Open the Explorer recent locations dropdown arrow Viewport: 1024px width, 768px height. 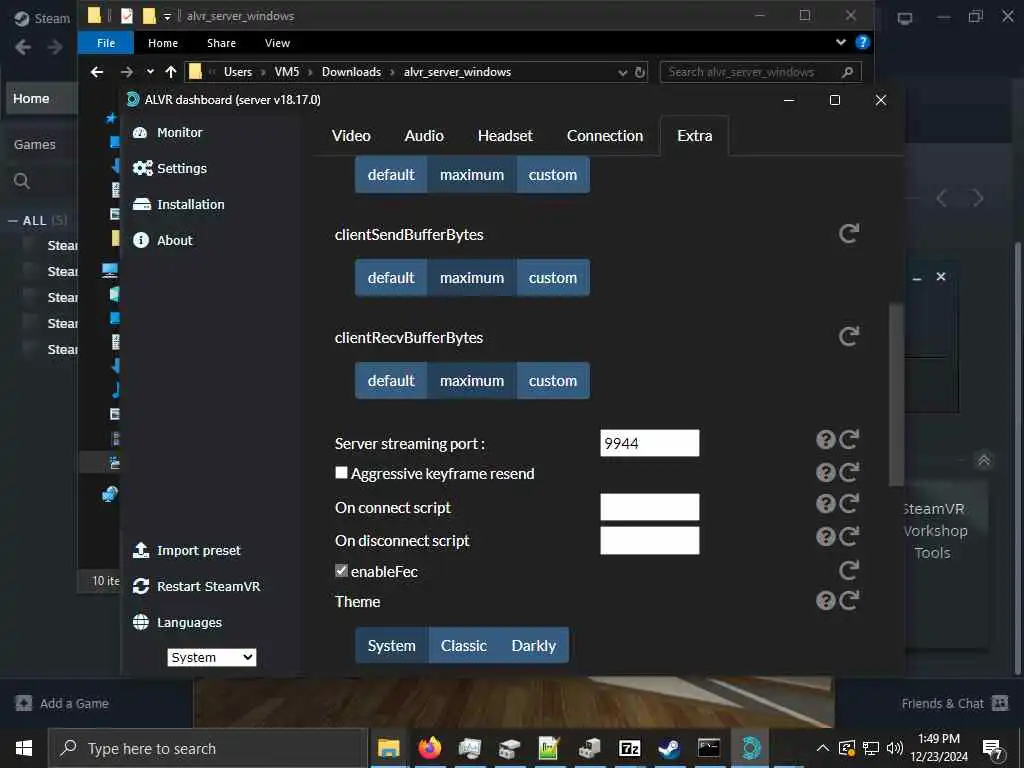150,72
